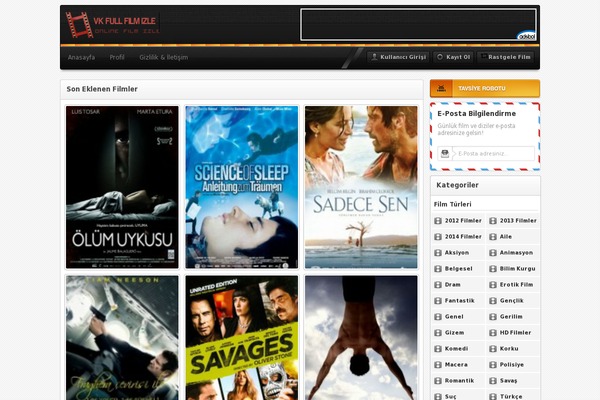The height and width of the screenshot is (400, 600).
Task: Select the 2014 Filmler category
Action: click(458, 237)
